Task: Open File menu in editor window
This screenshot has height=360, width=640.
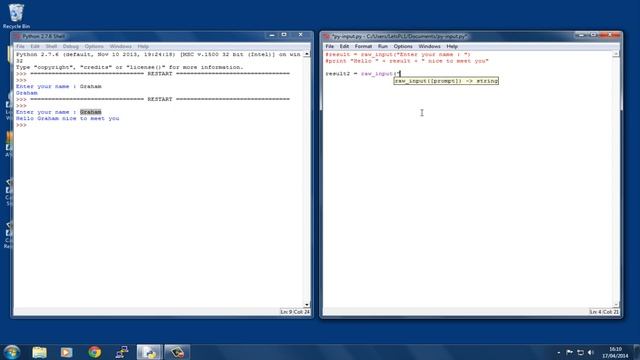Action: tap(329, 47)
